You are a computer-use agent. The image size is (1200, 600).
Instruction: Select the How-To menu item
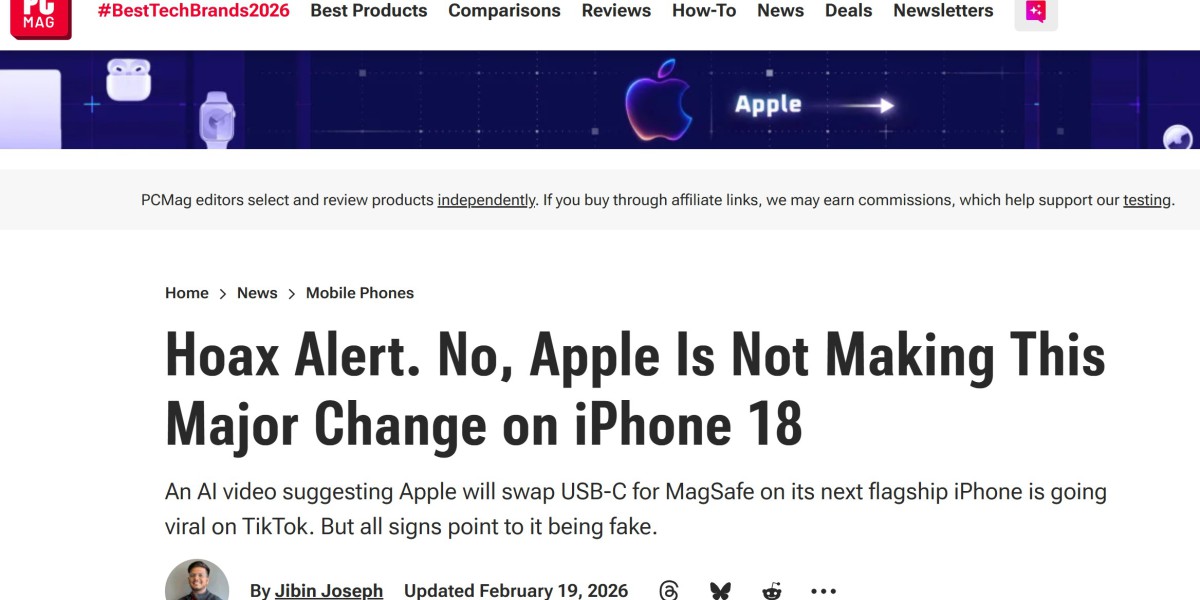click(x=703, y=11)
